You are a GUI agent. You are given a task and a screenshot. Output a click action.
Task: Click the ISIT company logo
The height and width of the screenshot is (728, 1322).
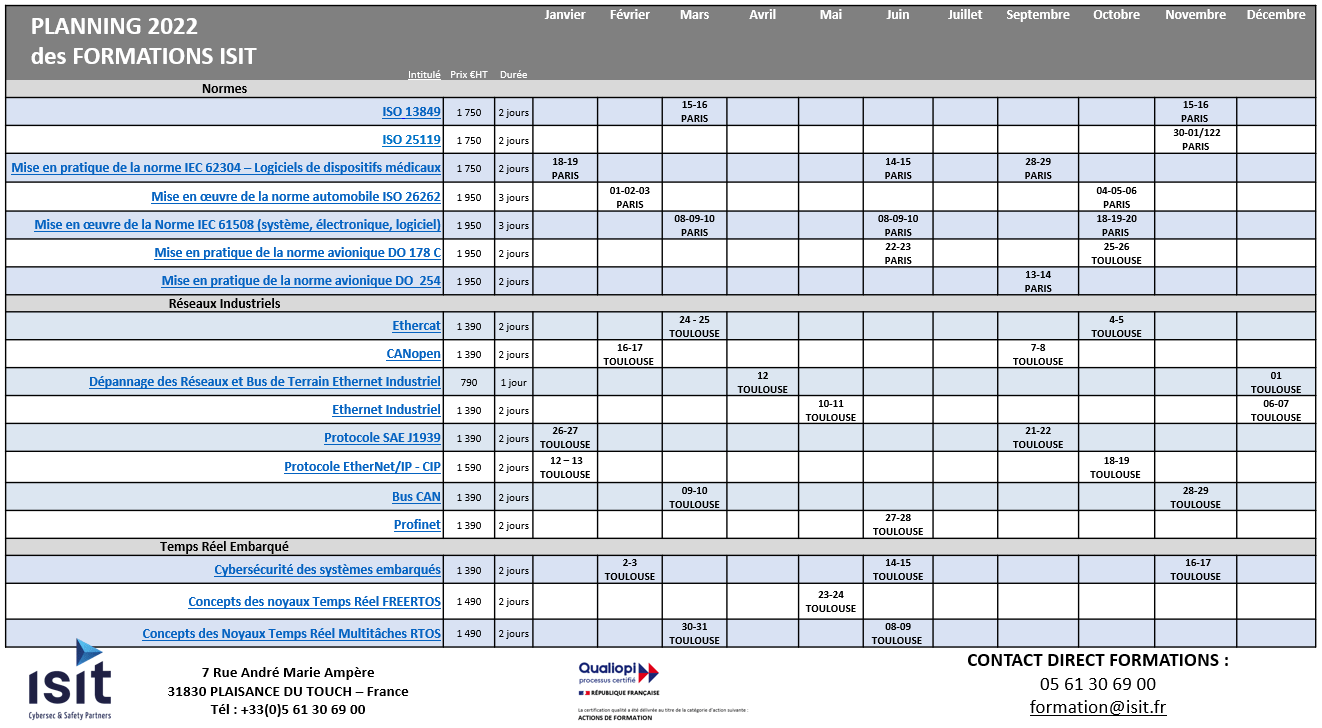70,681
